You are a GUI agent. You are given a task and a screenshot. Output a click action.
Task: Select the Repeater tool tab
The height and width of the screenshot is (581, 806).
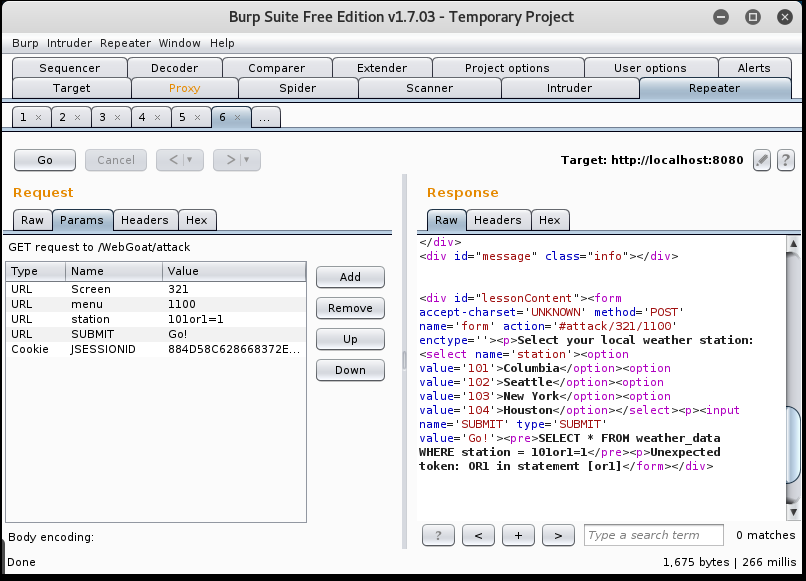tap(715, 88)
